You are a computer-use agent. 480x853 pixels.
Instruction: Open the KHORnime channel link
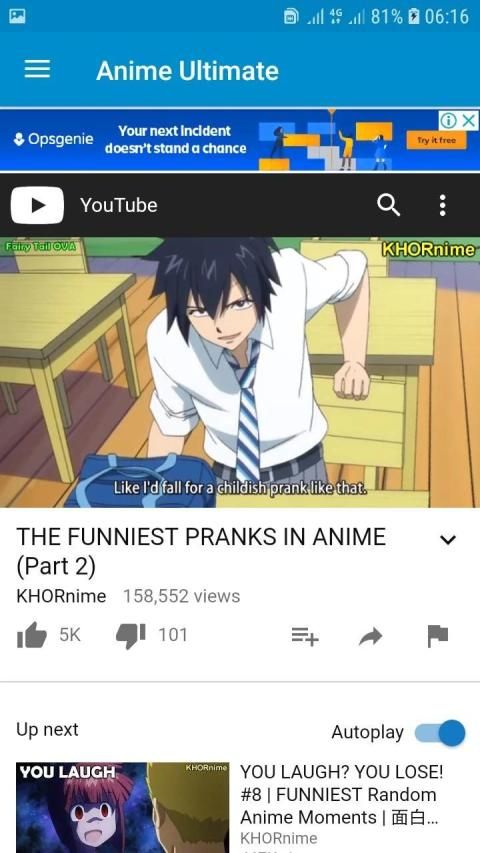click(x=61, y=596)
